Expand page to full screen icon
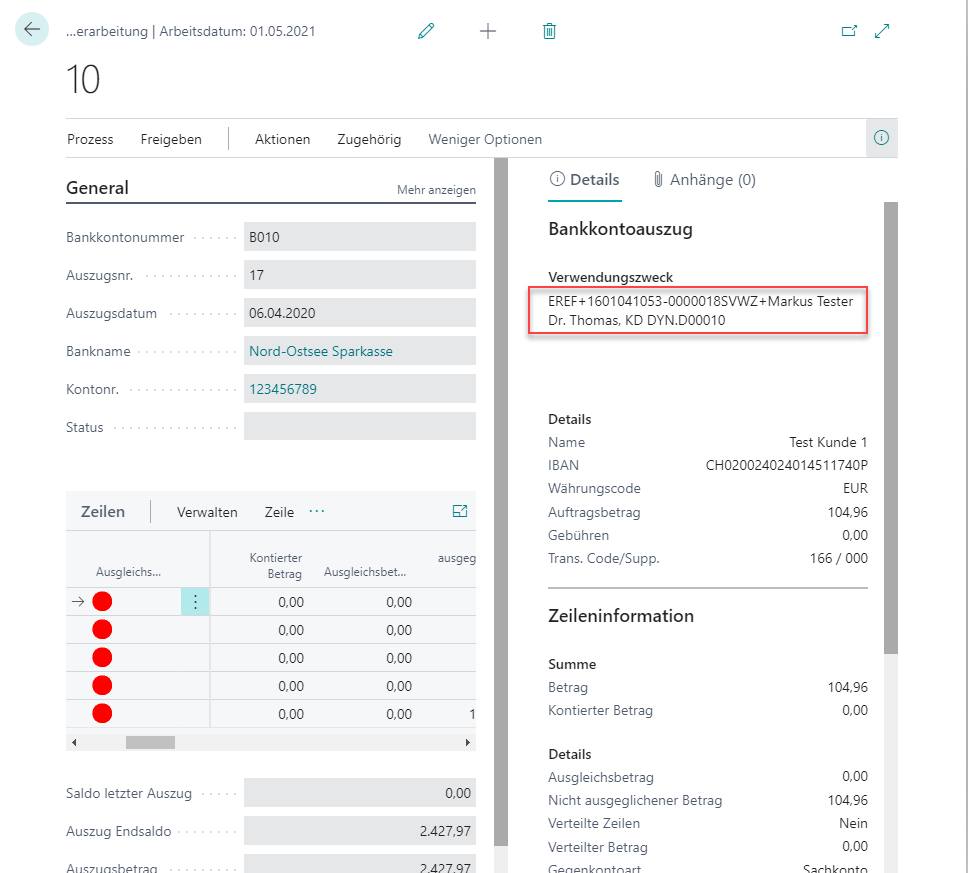The height and width of the screenshot is (873, 968). pyautogui.click(x=882, y=31)
